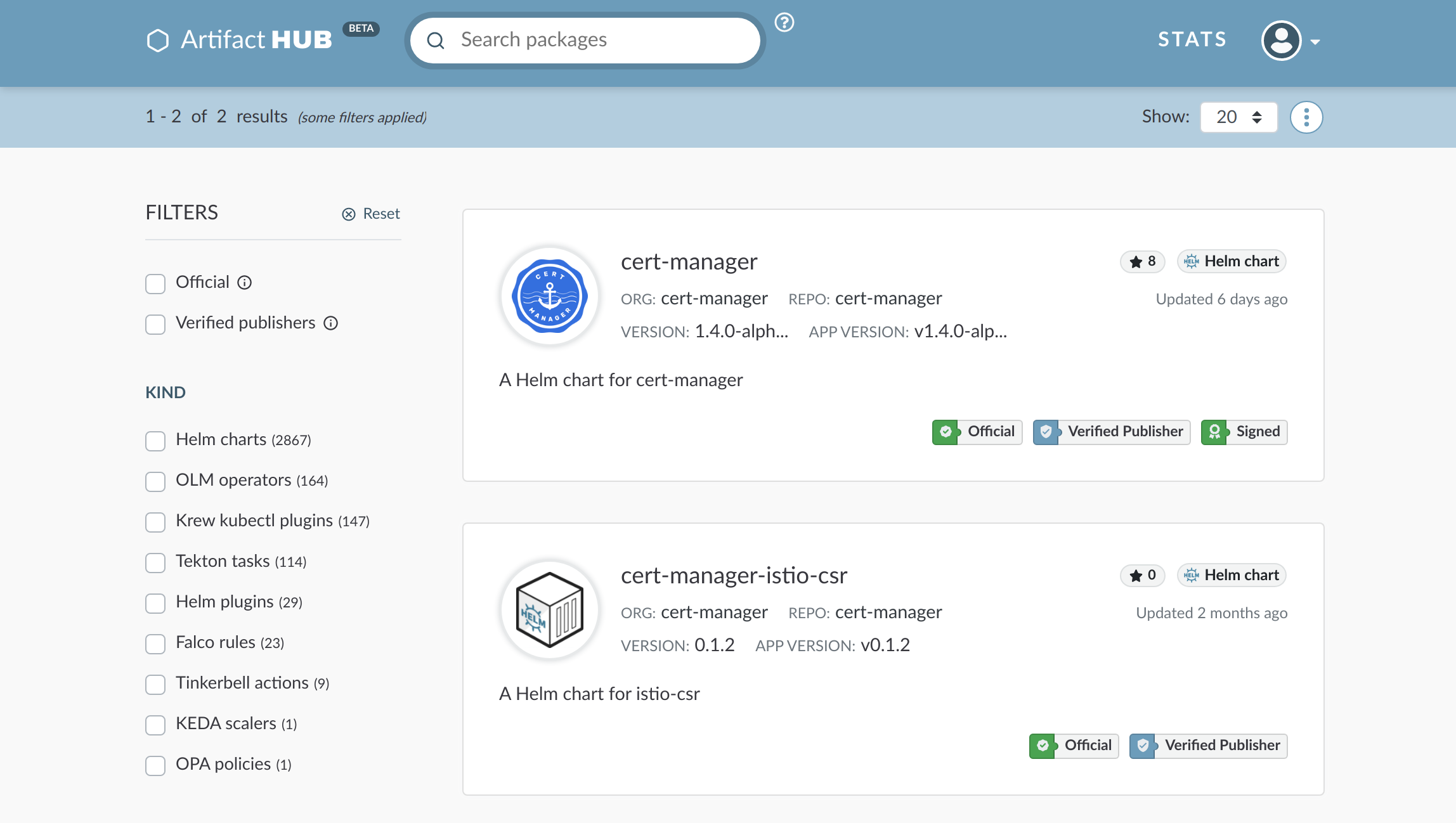The height and width of the screenshot is (823, 1456).
Task: Click the magnifier icon in the search bar
Action: 436,40
